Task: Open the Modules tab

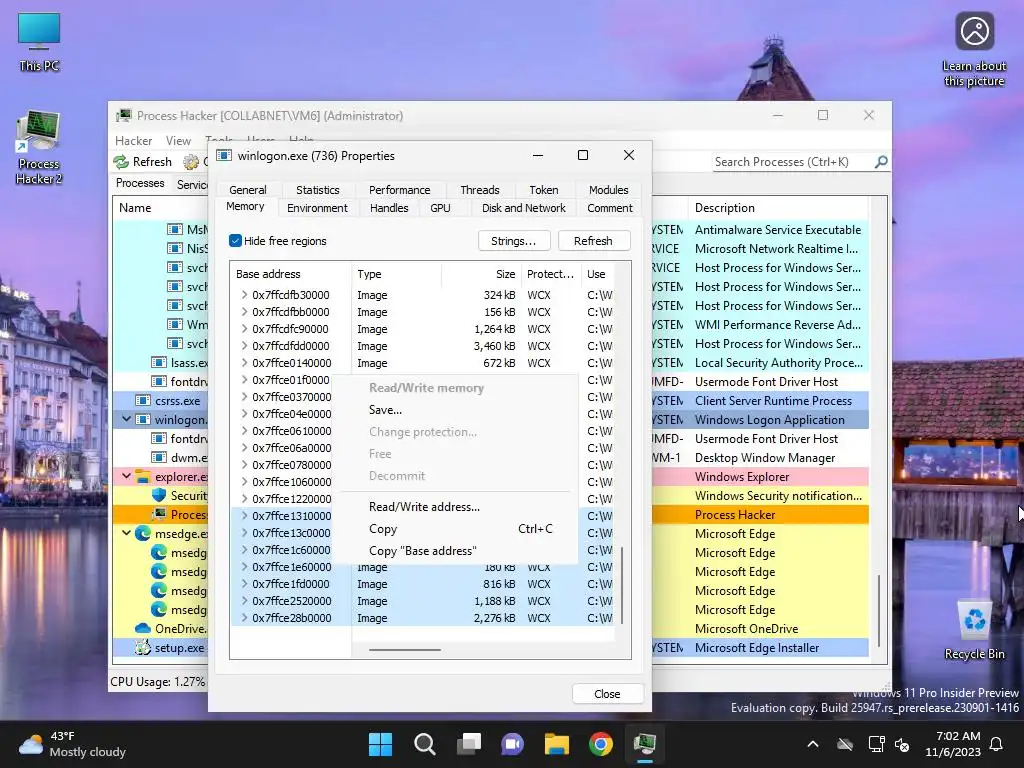Action: point(608,190)
